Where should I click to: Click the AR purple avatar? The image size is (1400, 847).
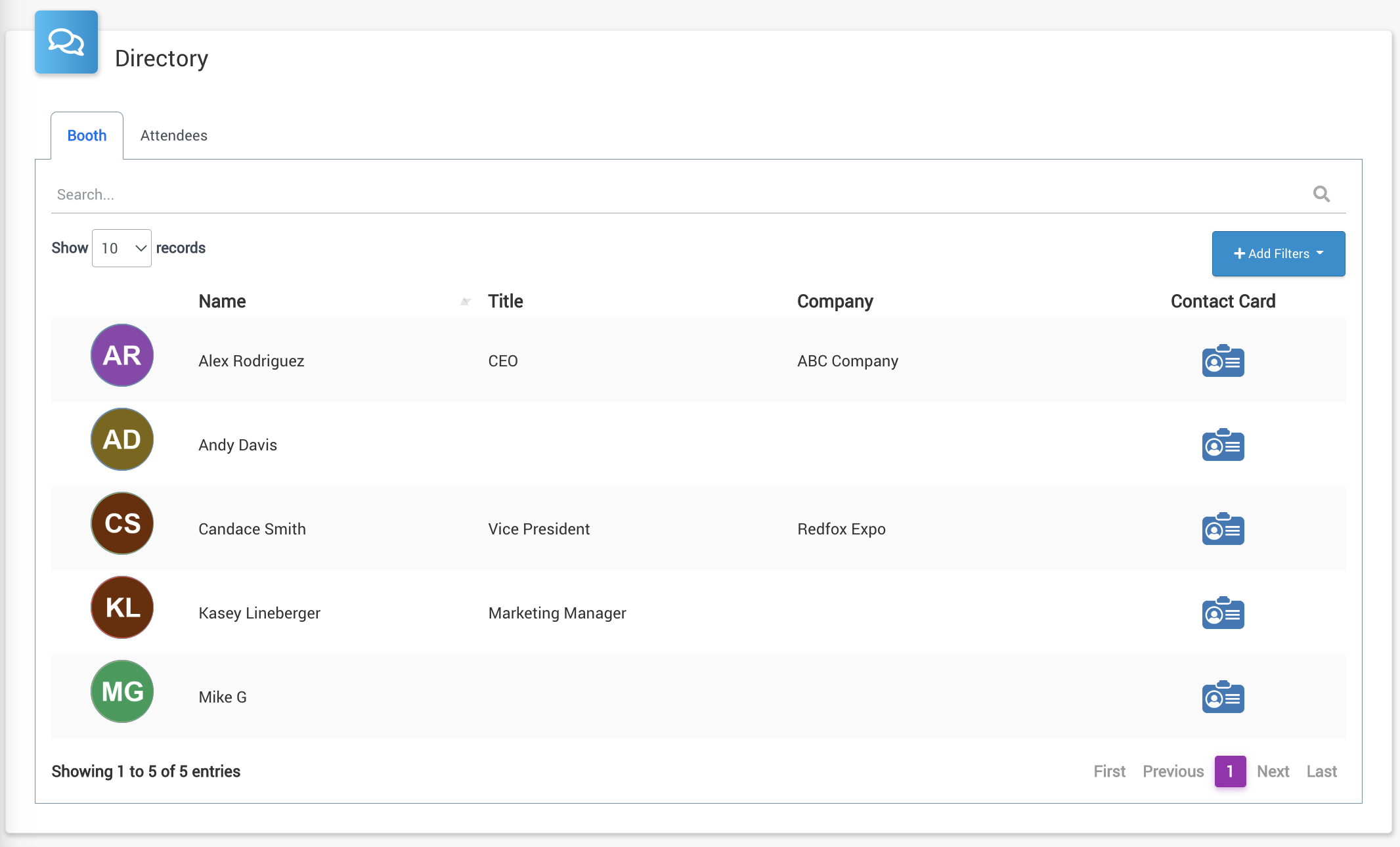122,355
